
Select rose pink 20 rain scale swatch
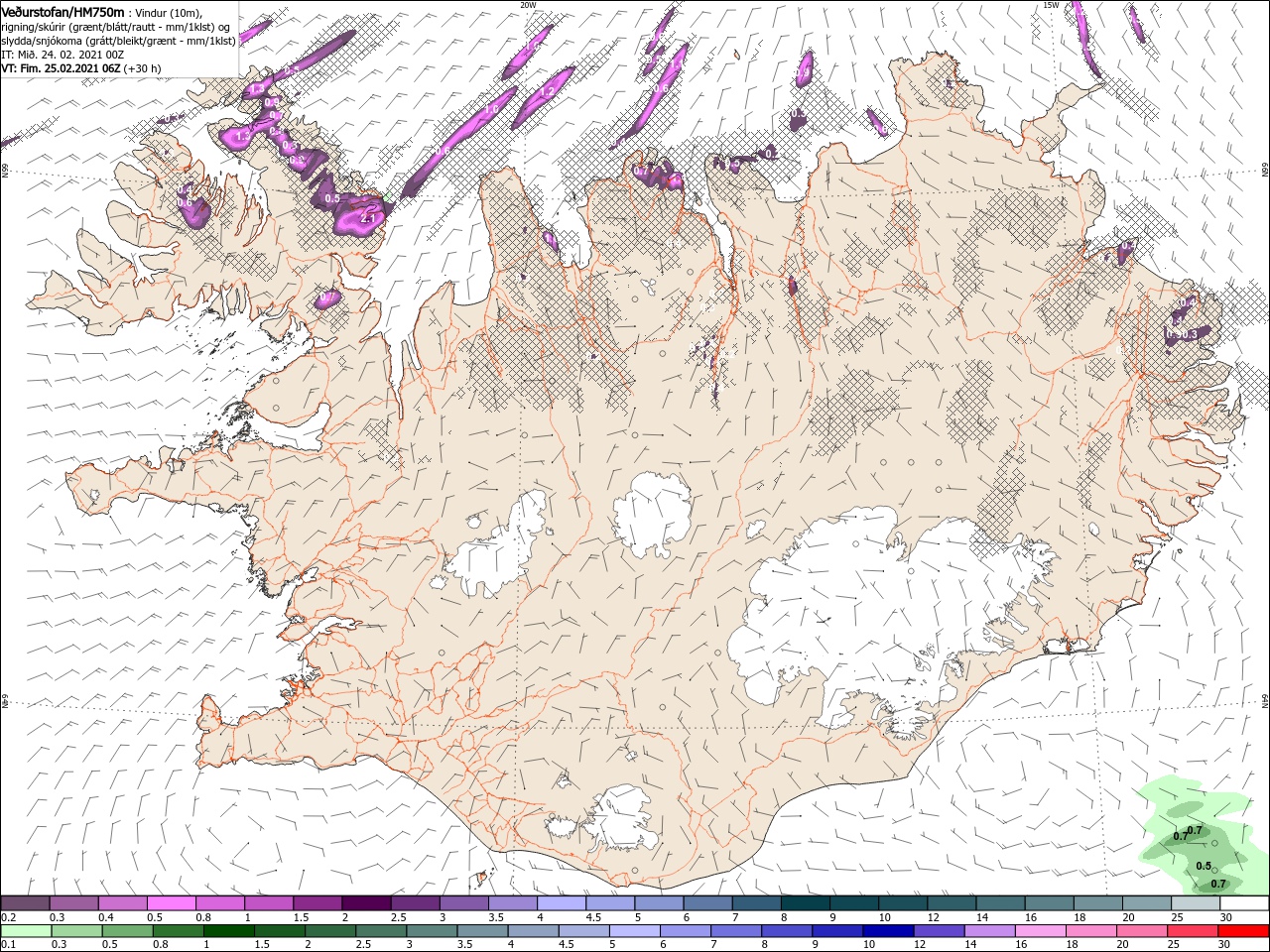tap(1143, 930)
